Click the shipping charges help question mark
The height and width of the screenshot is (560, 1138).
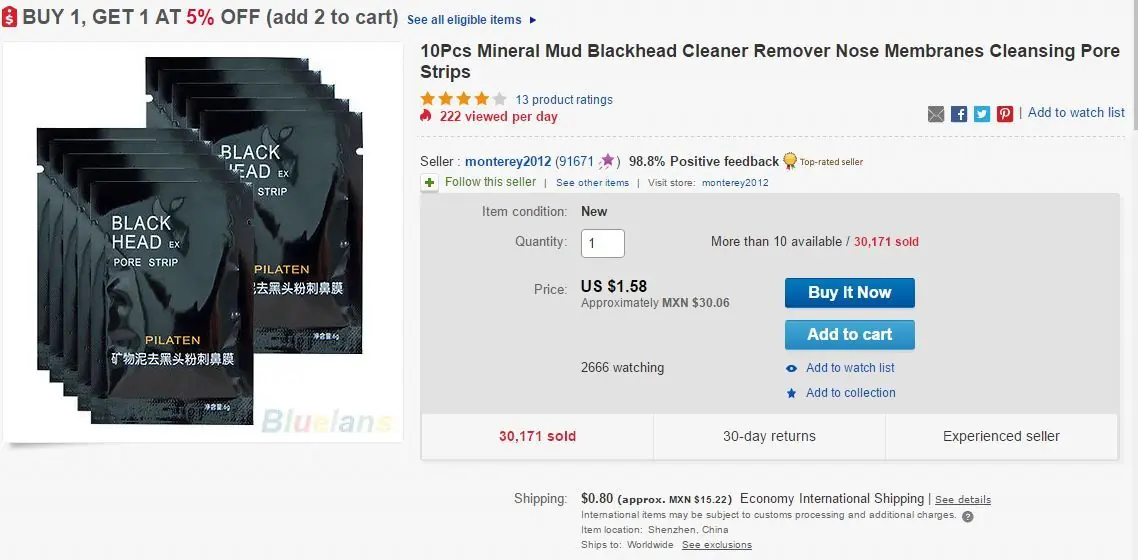(967, 516)
